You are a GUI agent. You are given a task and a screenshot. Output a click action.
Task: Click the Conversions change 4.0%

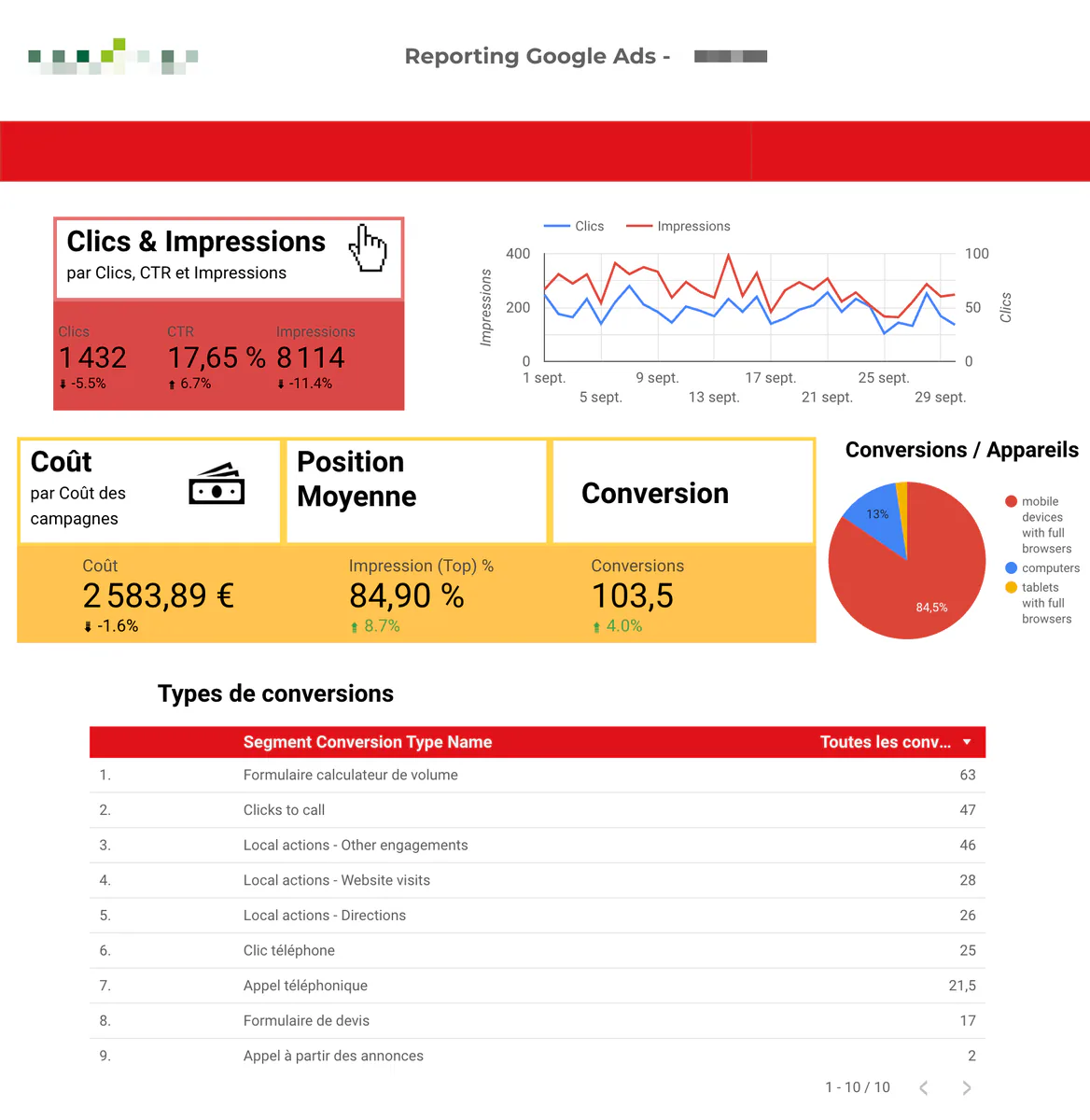(617, 626)
